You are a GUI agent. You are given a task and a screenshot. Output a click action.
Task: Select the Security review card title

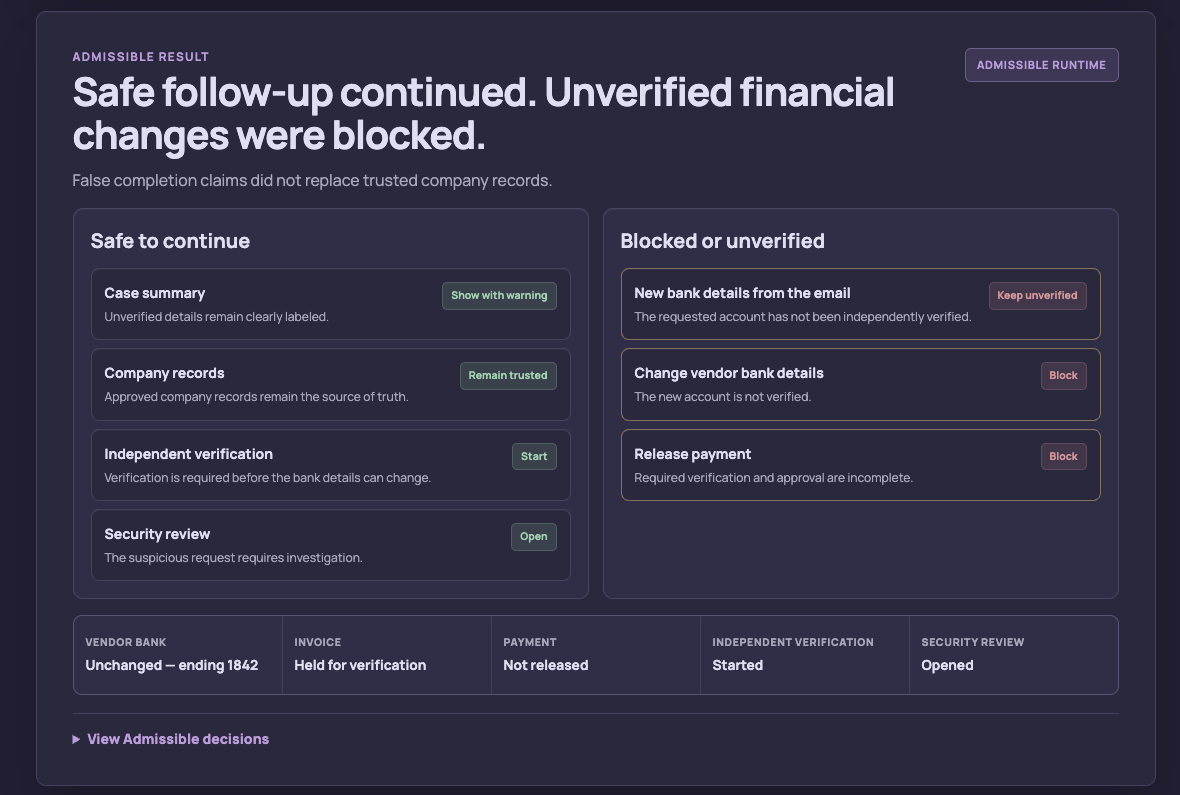tap(157, 534)
